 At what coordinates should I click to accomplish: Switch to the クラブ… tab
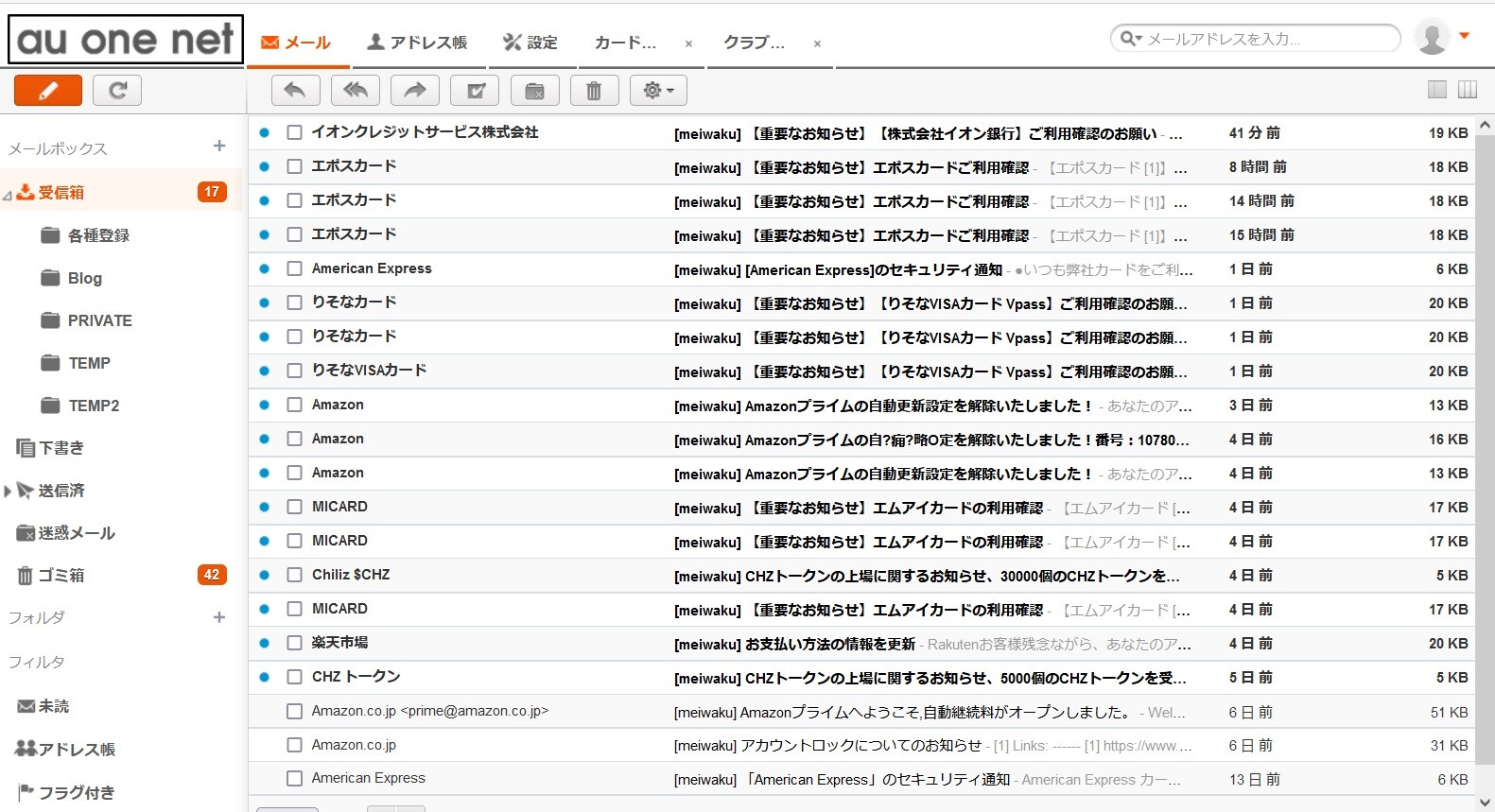(754, 43)
